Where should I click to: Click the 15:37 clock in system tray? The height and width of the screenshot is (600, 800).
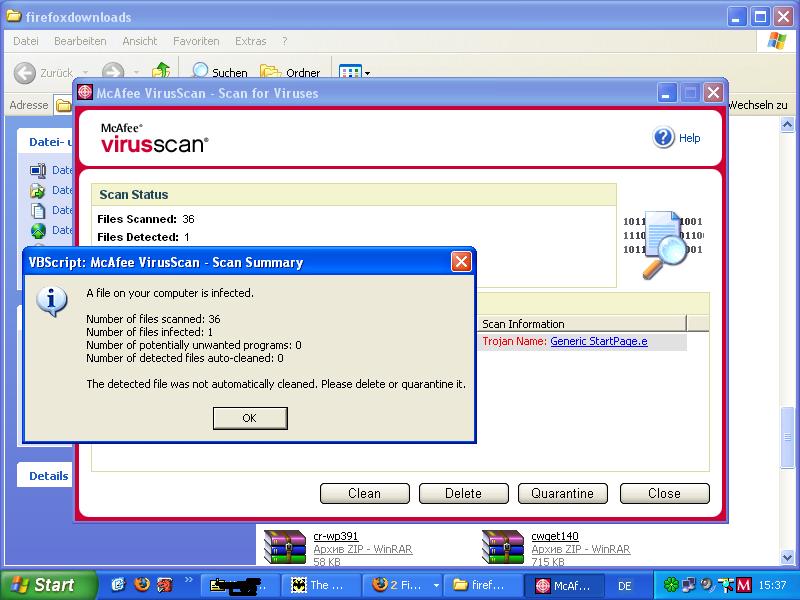(772, 585)
